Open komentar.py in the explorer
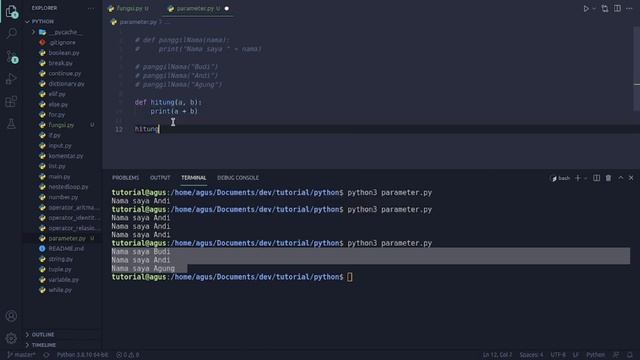Image resolution: width=640 pixels, height=360 pixels. (x=66, y=156)
